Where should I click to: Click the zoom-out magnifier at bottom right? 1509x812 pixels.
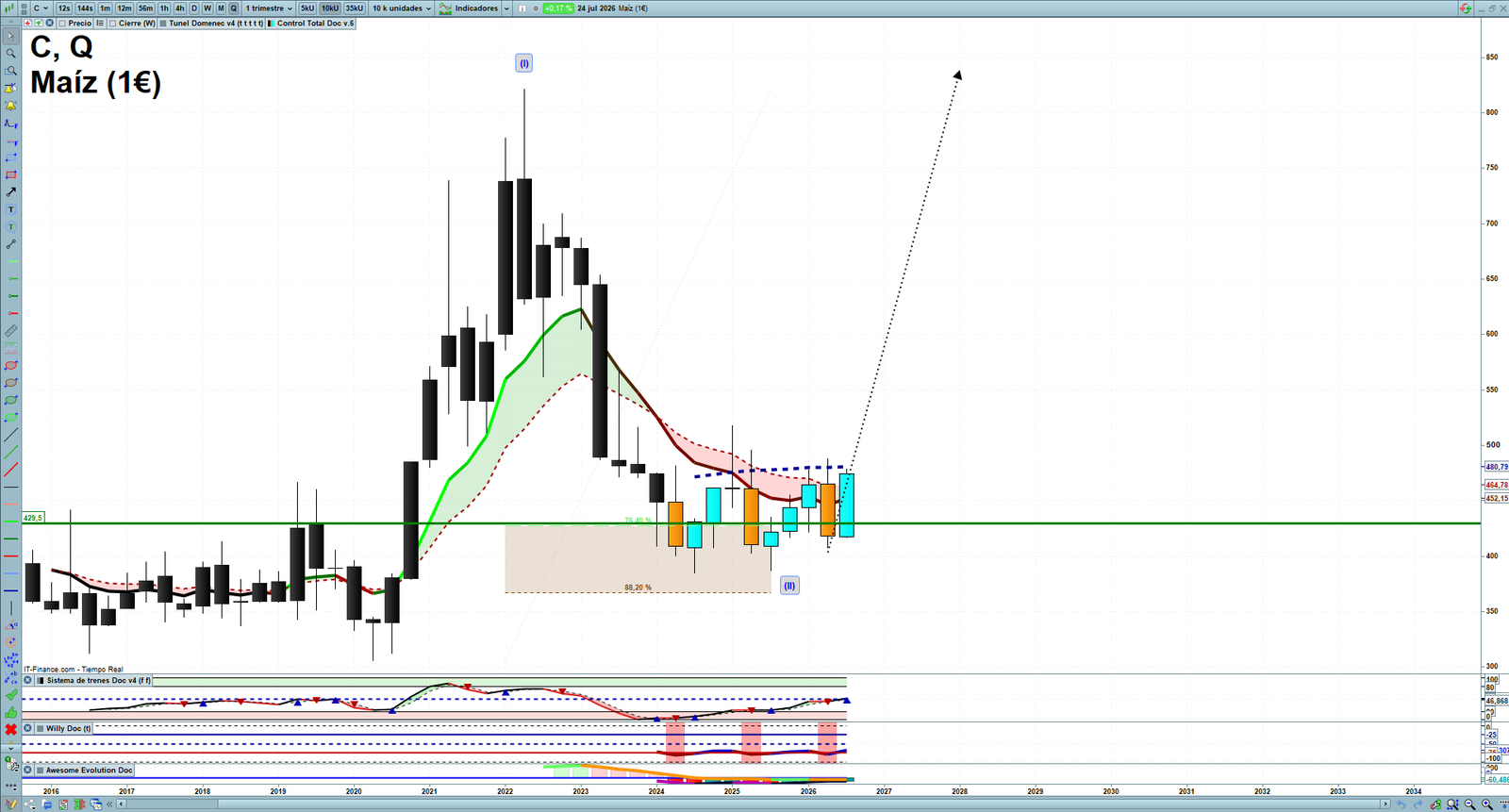click(1470, 804)
